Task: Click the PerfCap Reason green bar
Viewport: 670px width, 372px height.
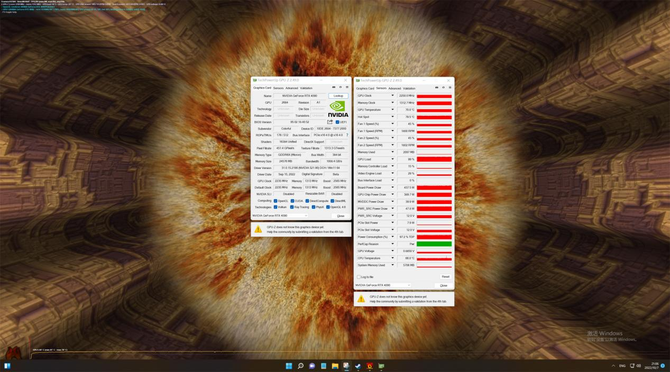Action: pyautogui.click(x=434, y=244)
